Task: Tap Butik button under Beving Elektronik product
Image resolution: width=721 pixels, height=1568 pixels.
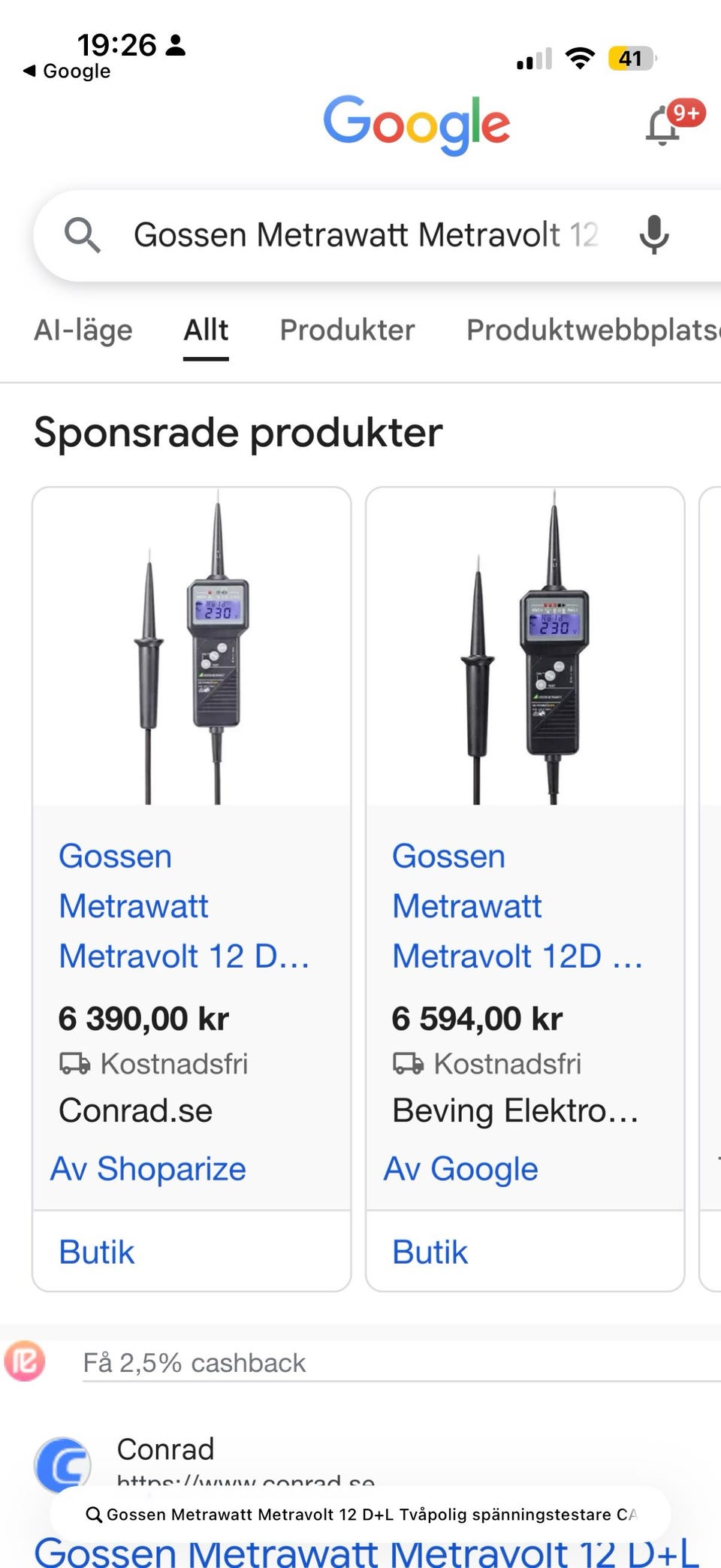Action: [x=430, y=1252]
